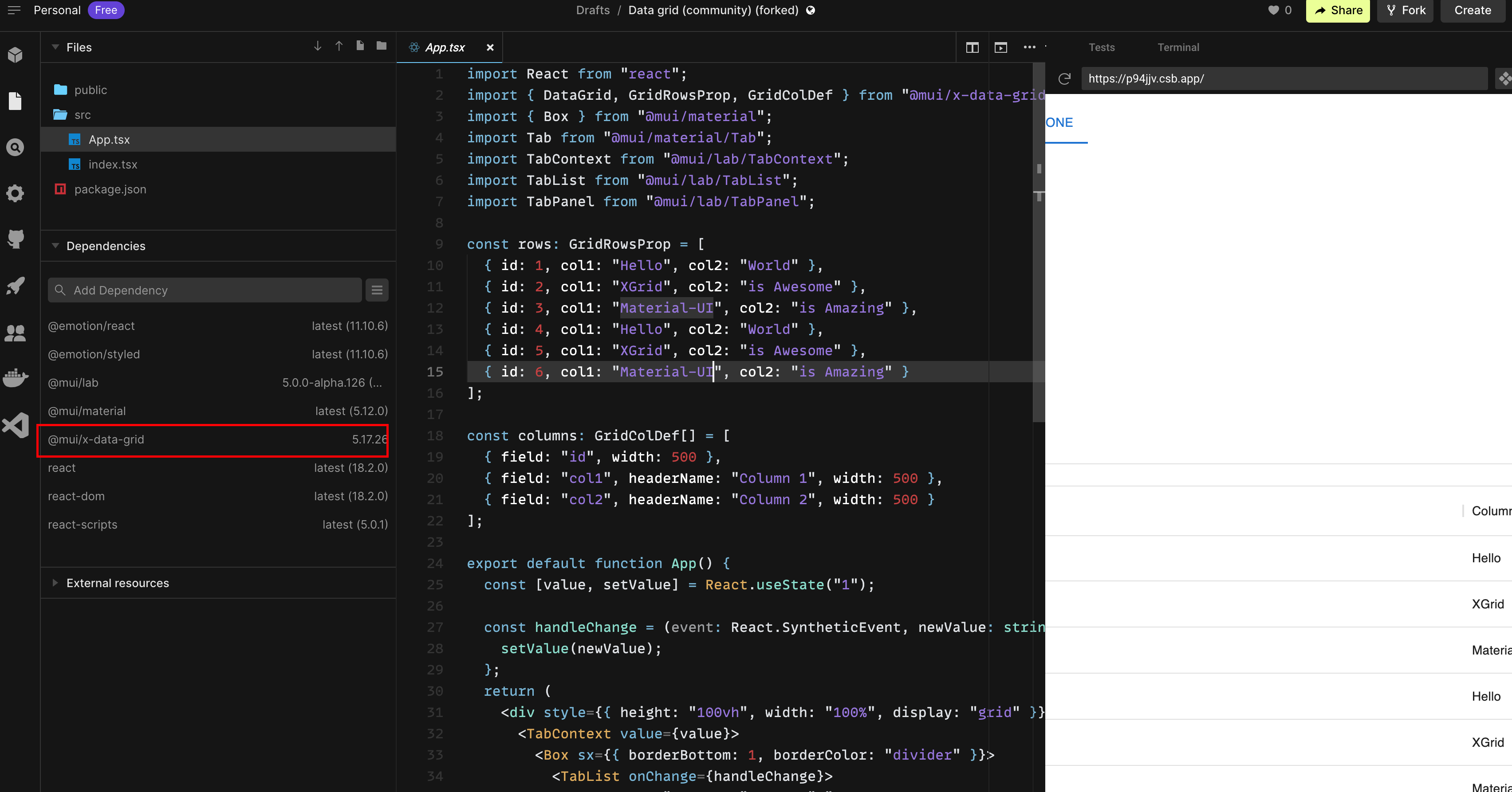
Task: Open the Live collaboration panel
Action: pyautogui.click(x=15, y=333)
